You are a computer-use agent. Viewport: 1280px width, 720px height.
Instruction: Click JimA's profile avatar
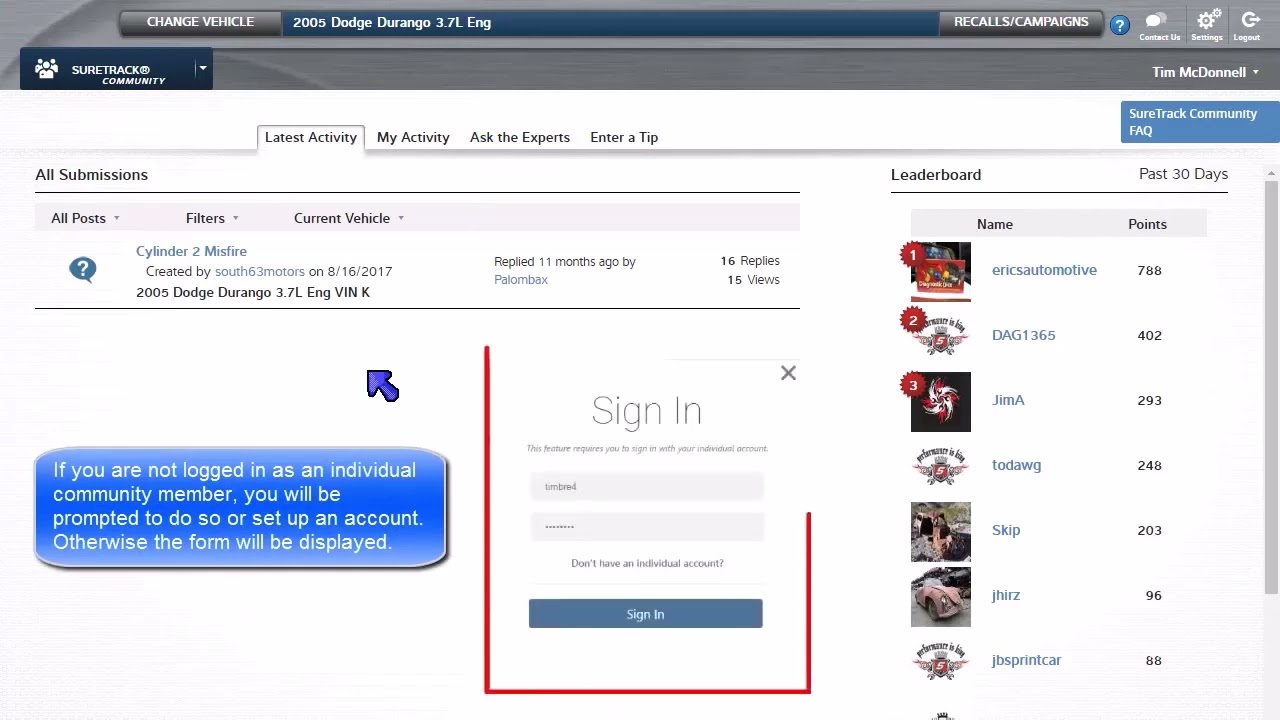click(x=940, y=401)
